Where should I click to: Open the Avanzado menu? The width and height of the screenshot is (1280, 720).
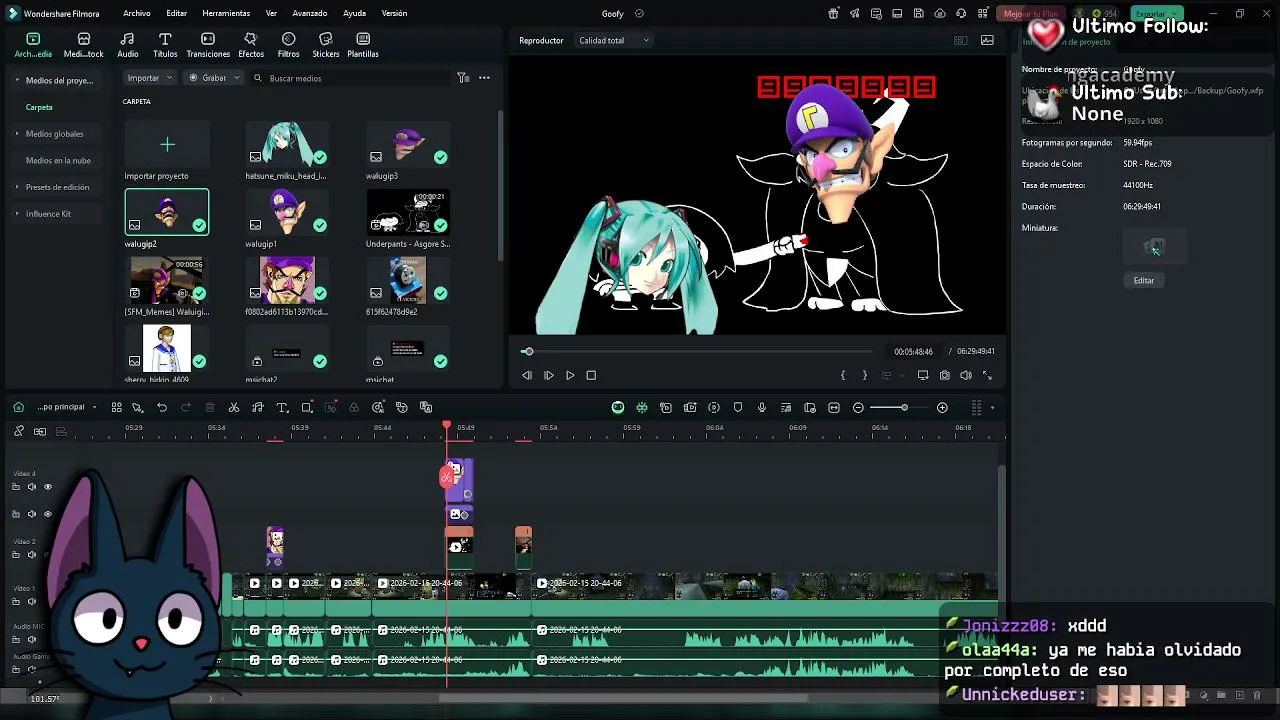coord(310,13)
